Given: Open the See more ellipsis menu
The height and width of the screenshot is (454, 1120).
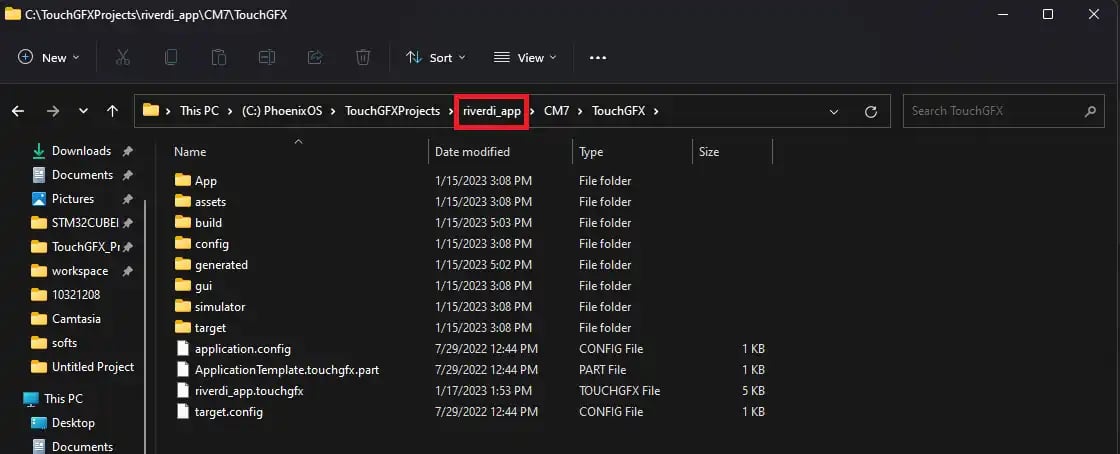Looking at the screenshot, I should tap(598, 58).
